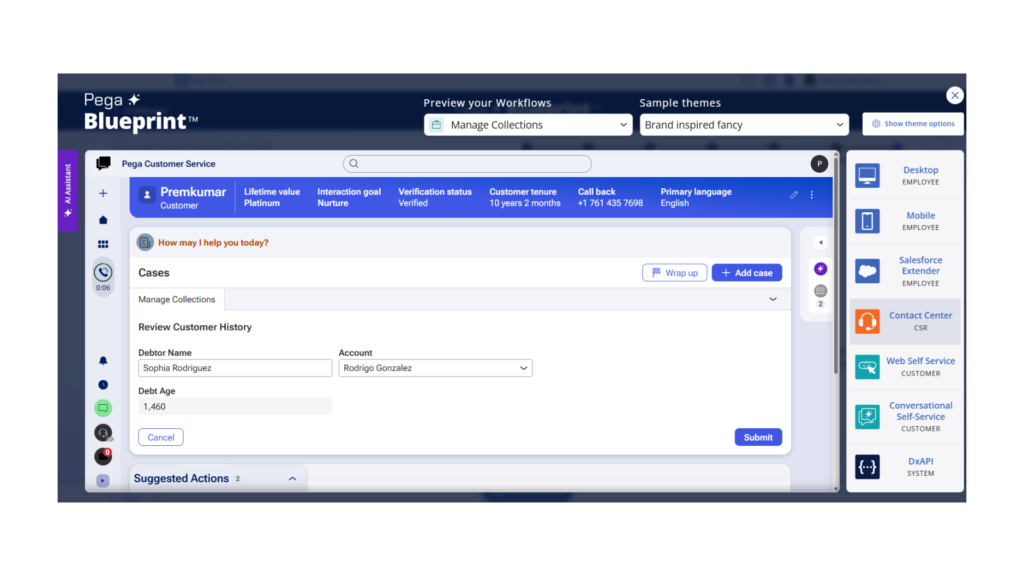Open the three-dot menu in customer header
This screenshot has width=1024, height=576.
pyautogui.click(x=812, y=195)
